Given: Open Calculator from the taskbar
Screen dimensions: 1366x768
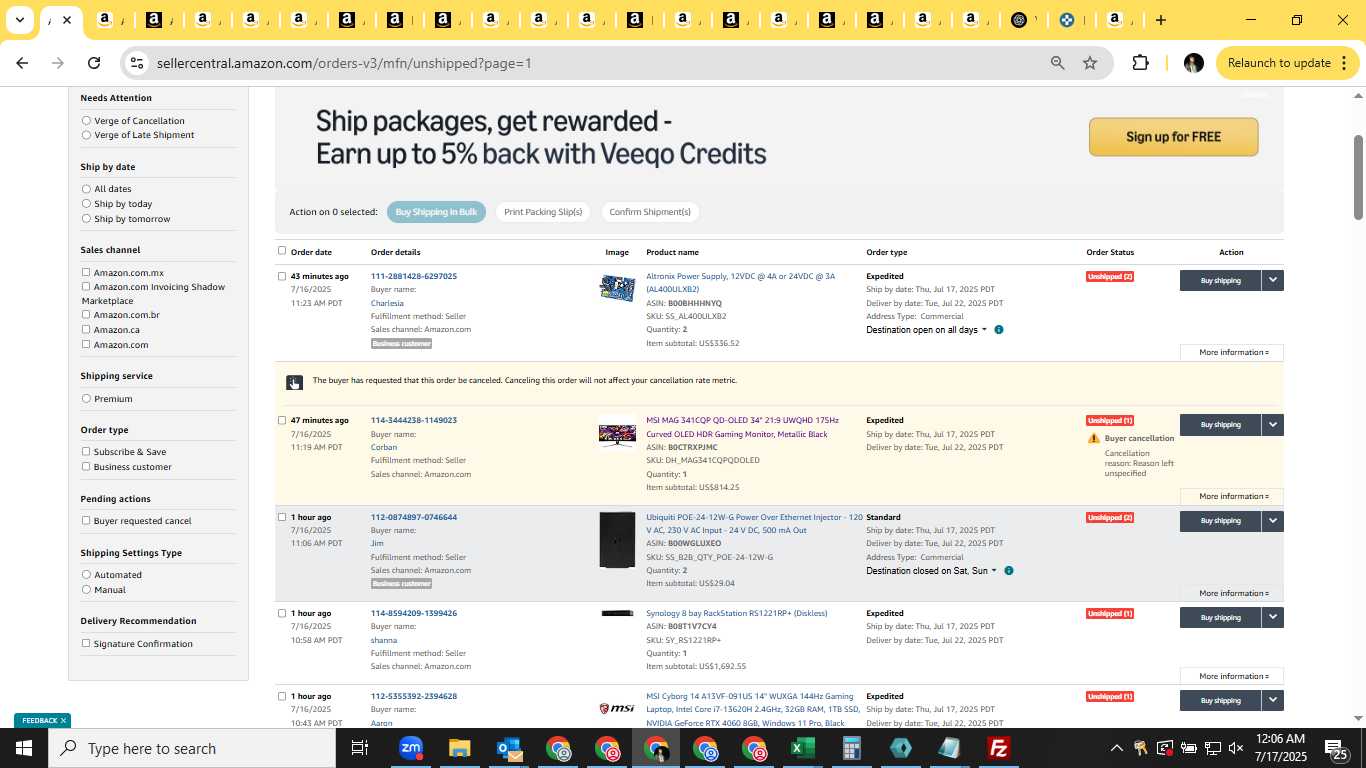Looking at the screenshot, I should pyautogui.click(x=852, y=748).
